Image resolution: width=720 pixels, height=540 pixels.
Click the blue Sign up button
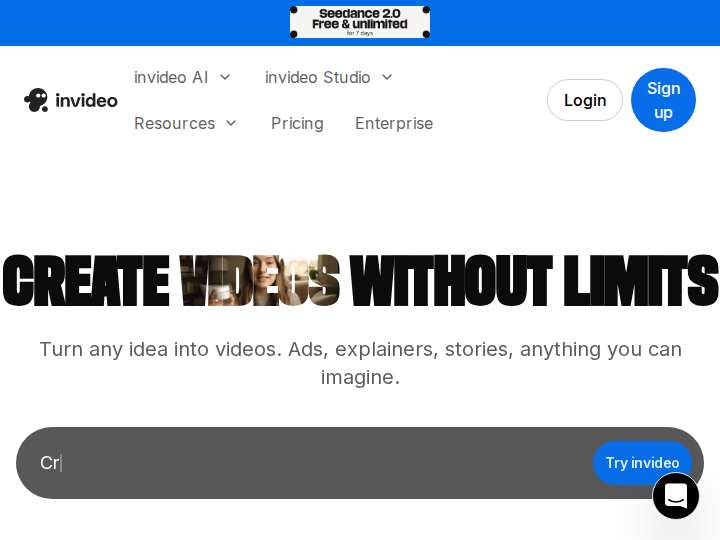coord(664,100)
